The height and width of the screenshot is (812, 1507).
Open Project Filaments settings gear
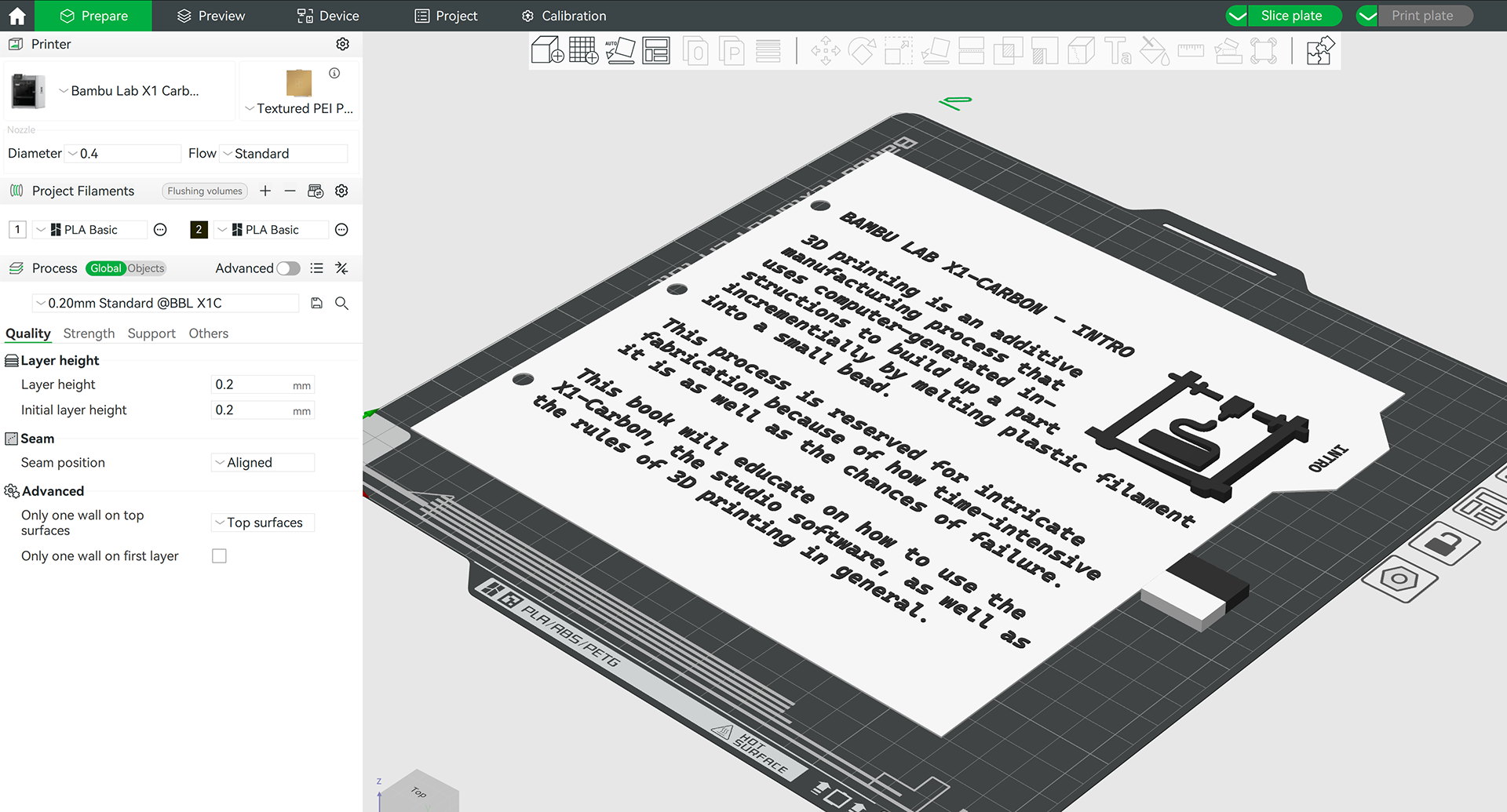tap(341, 191)
